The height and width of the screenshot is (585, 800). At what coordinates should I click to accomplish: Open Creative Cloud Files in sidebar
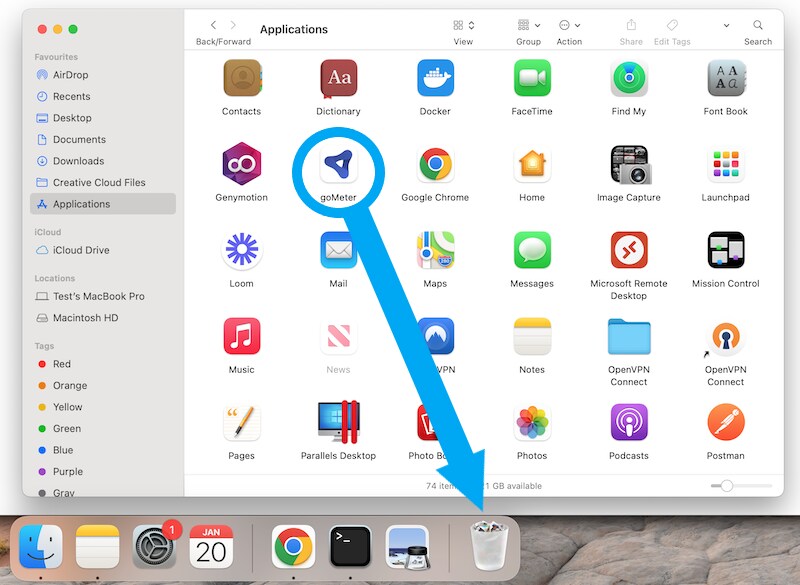tap(103, 182)
